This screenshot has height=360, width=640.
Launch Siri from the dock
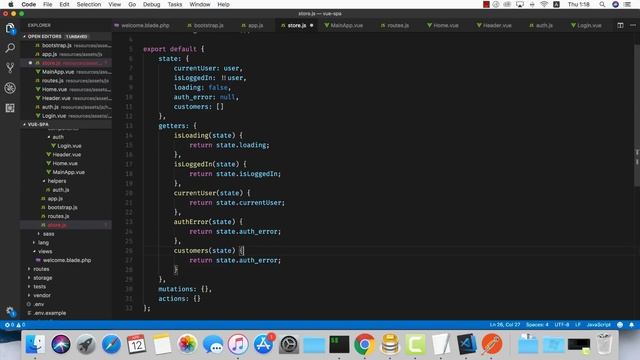61,344
